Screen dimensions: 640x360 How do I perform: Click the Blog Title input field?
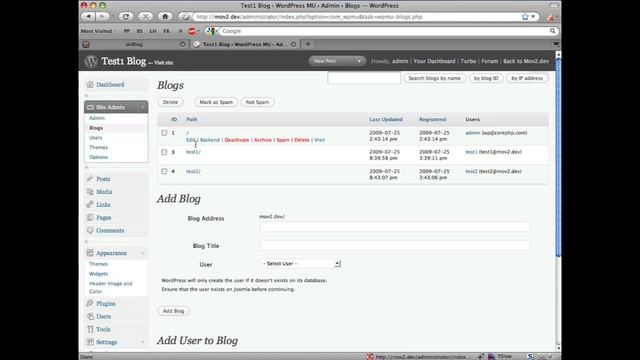[395, 245]
